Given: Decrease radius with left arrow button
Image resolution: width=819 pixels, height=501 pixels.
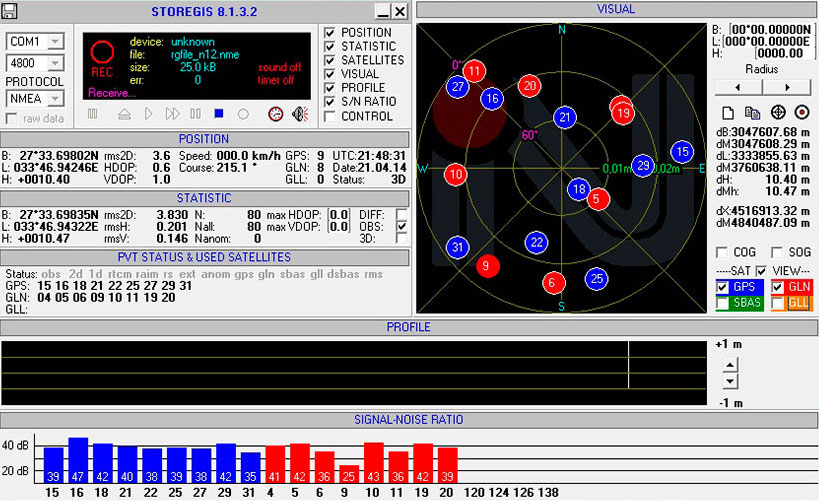Looking at the screenshot, I should (738, 87).
